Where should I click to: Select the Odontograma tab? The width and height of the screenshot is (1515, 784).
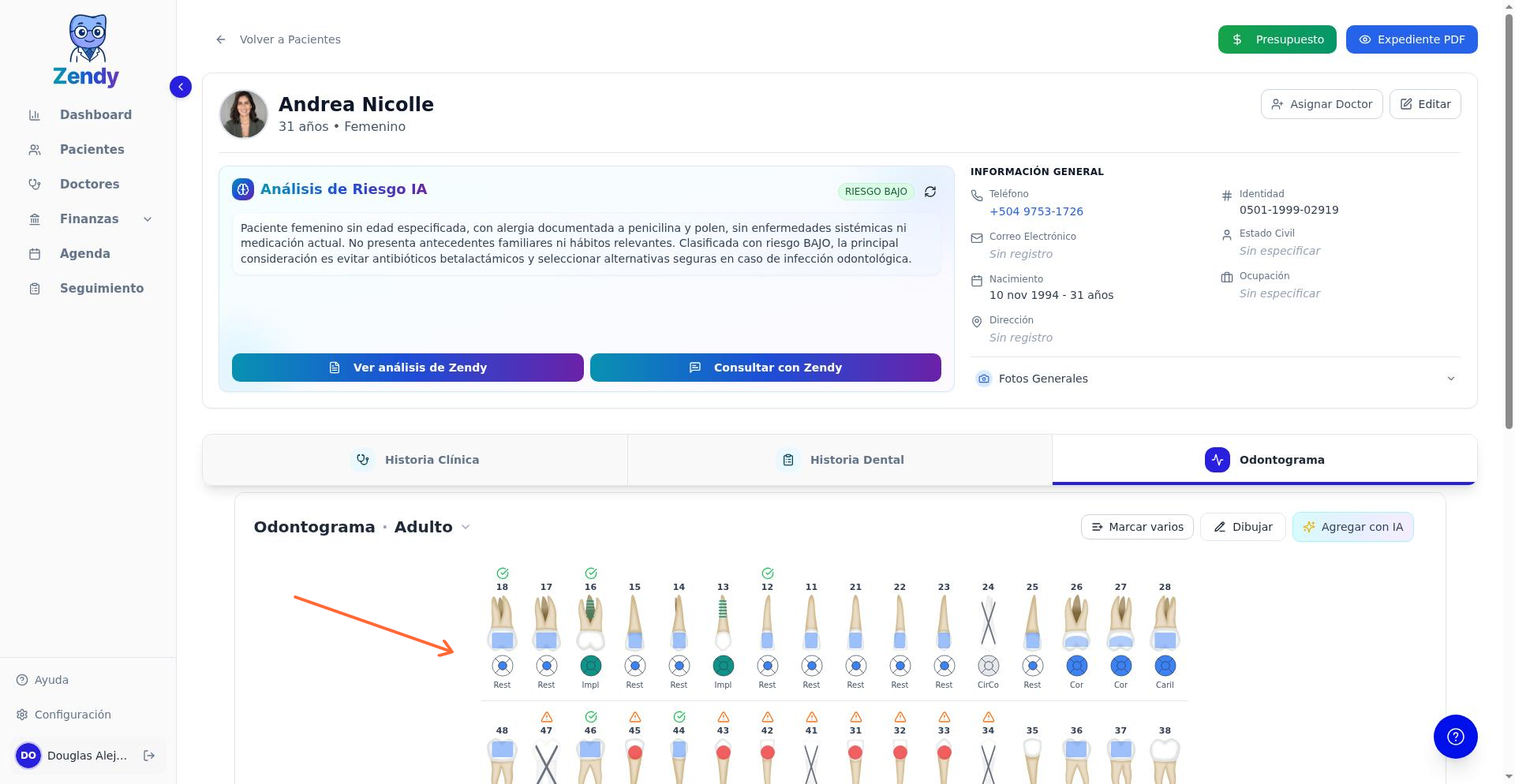pos(1265,460)
